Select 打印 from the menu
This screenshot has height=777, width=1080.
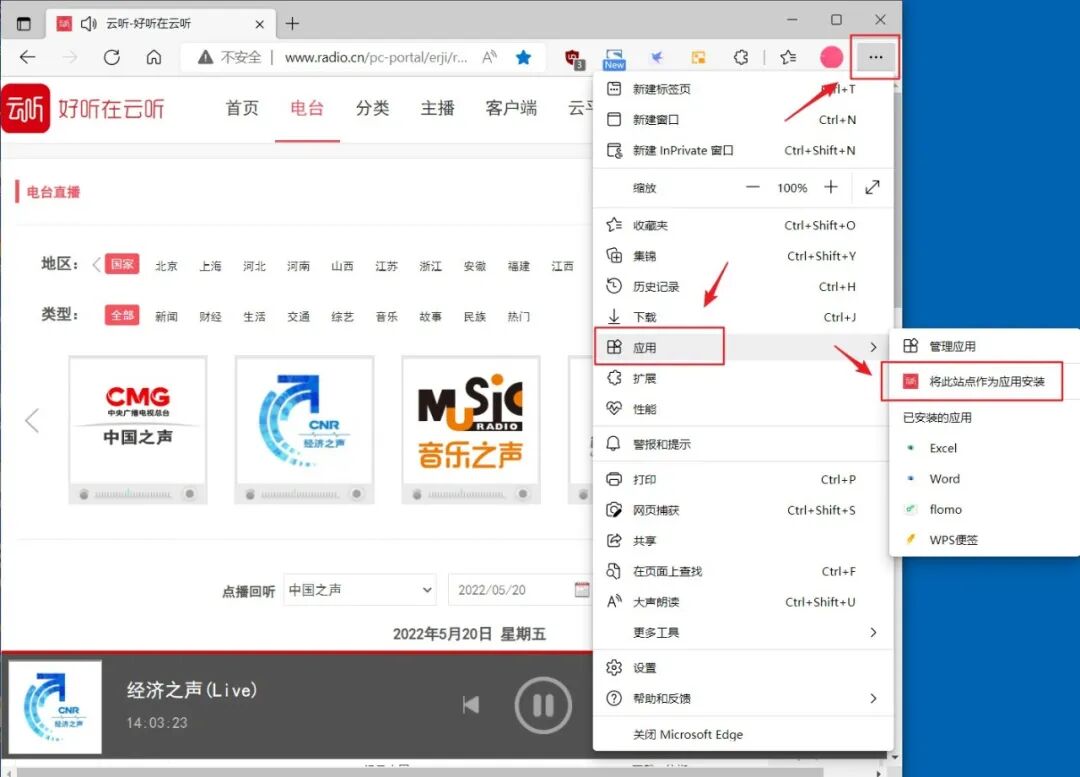[x=742, y=479]
